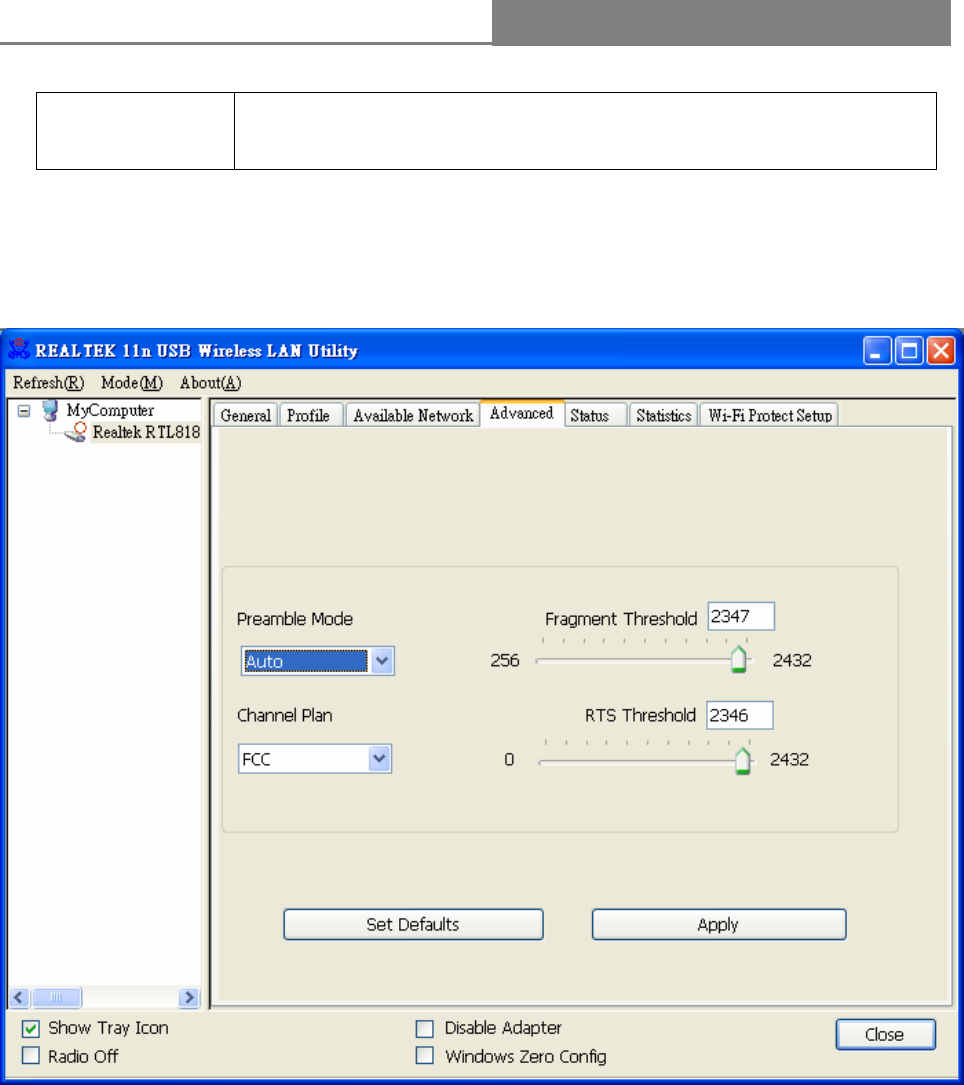Select Realtek RTL818 adapter entry
Viewport: 964px width, 1085px height.
(146, 432)
